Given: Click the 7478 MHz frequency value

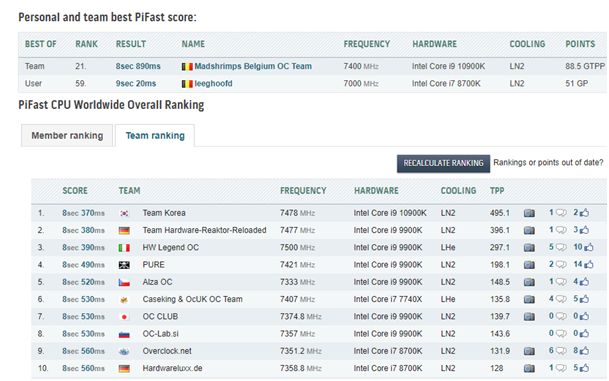Looking at the screenshot, I should 297,213.
